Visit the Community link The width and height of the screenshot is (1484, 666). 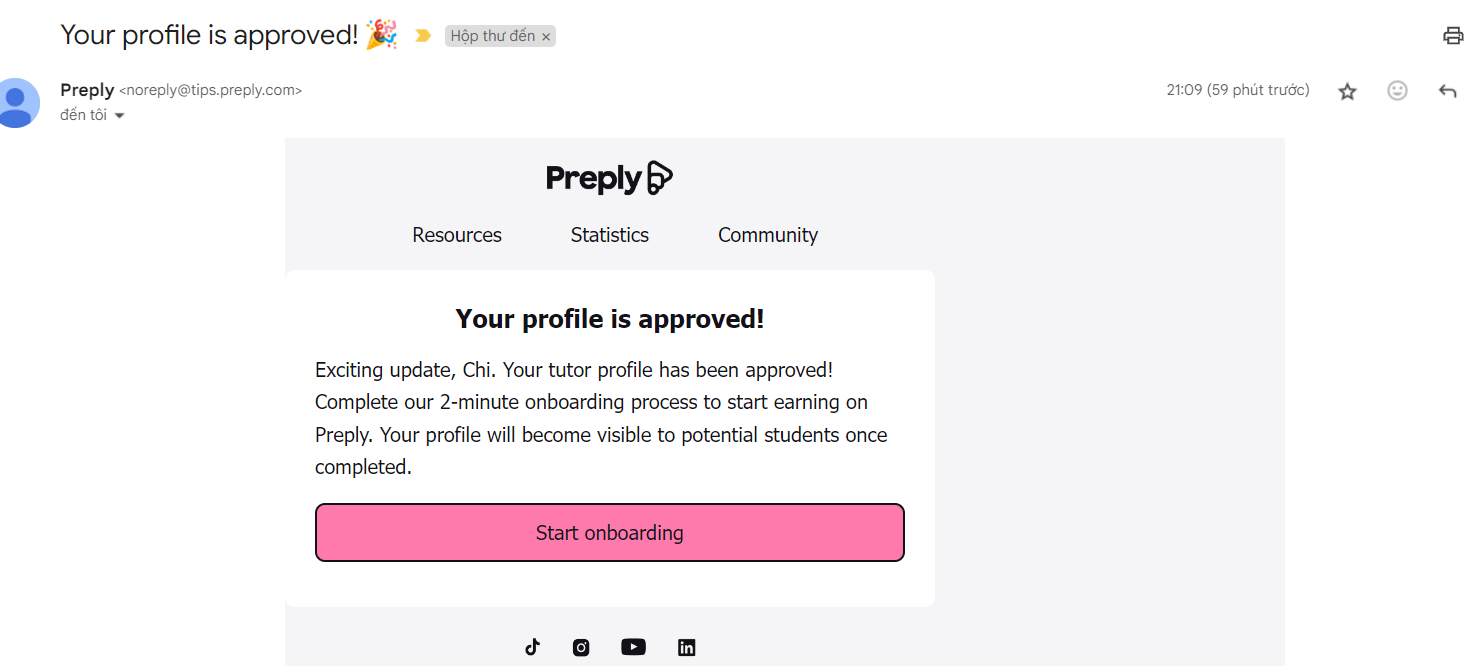(x=768, y=235)
